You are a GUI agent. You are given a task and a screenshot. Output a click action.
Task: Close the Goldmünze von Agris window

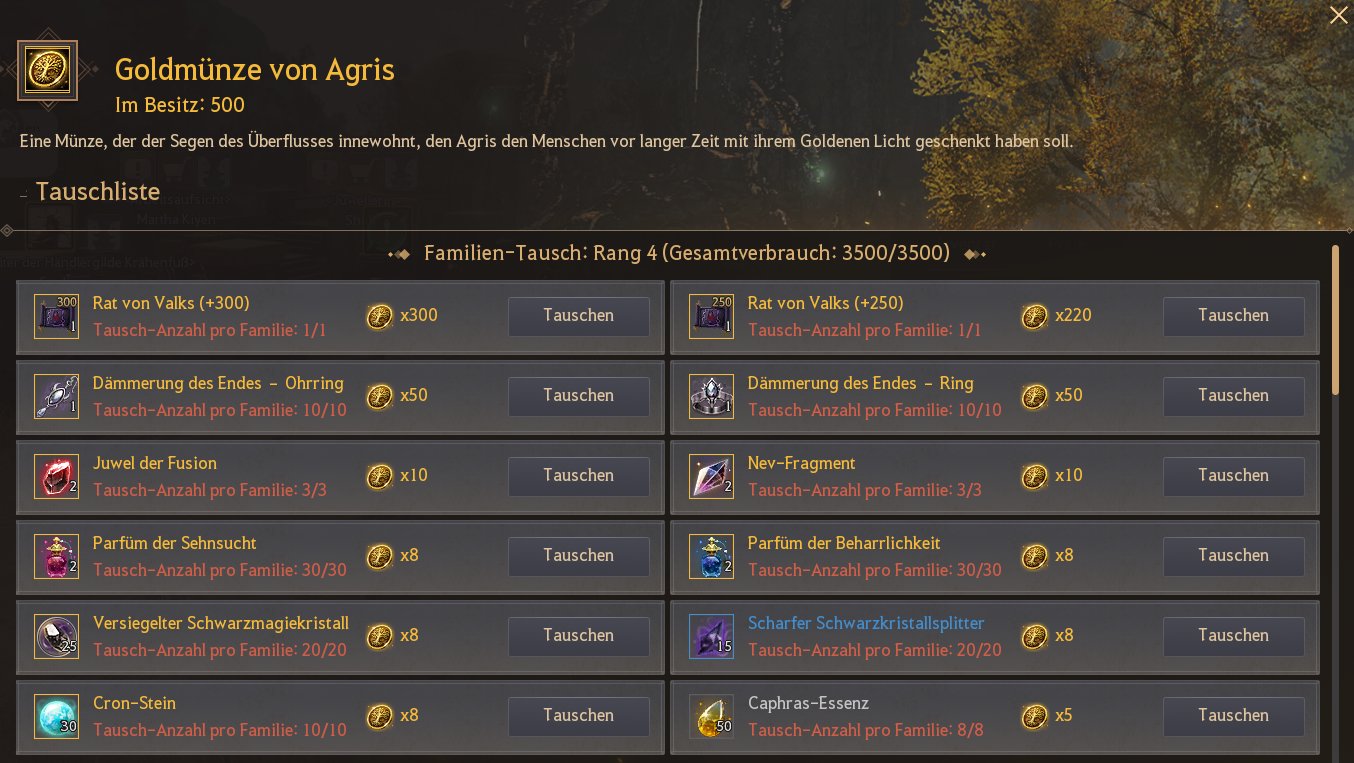(x=1338, y=14)
